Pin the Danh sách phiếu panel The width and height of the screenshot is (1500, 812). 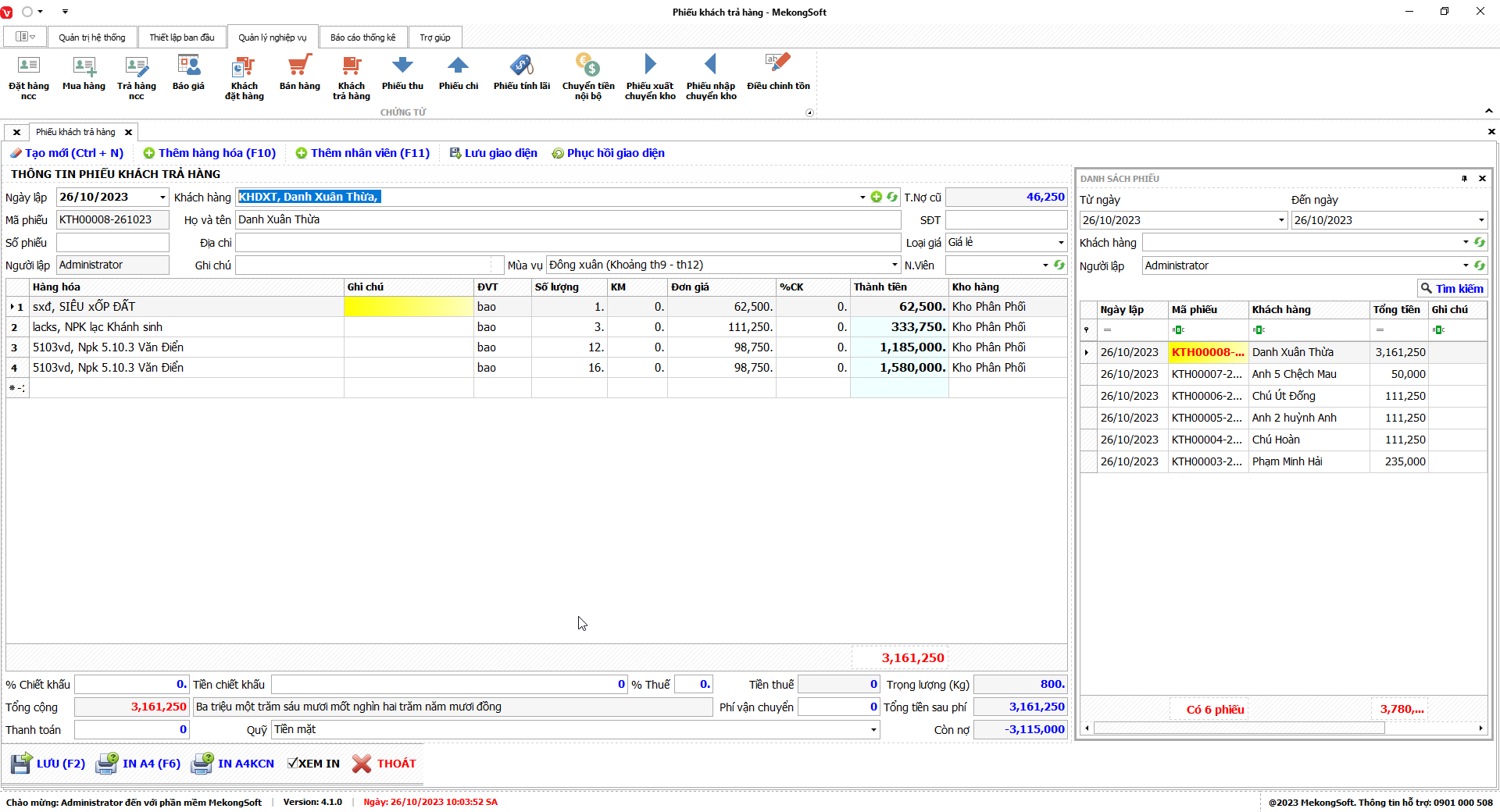point(1464,179)
